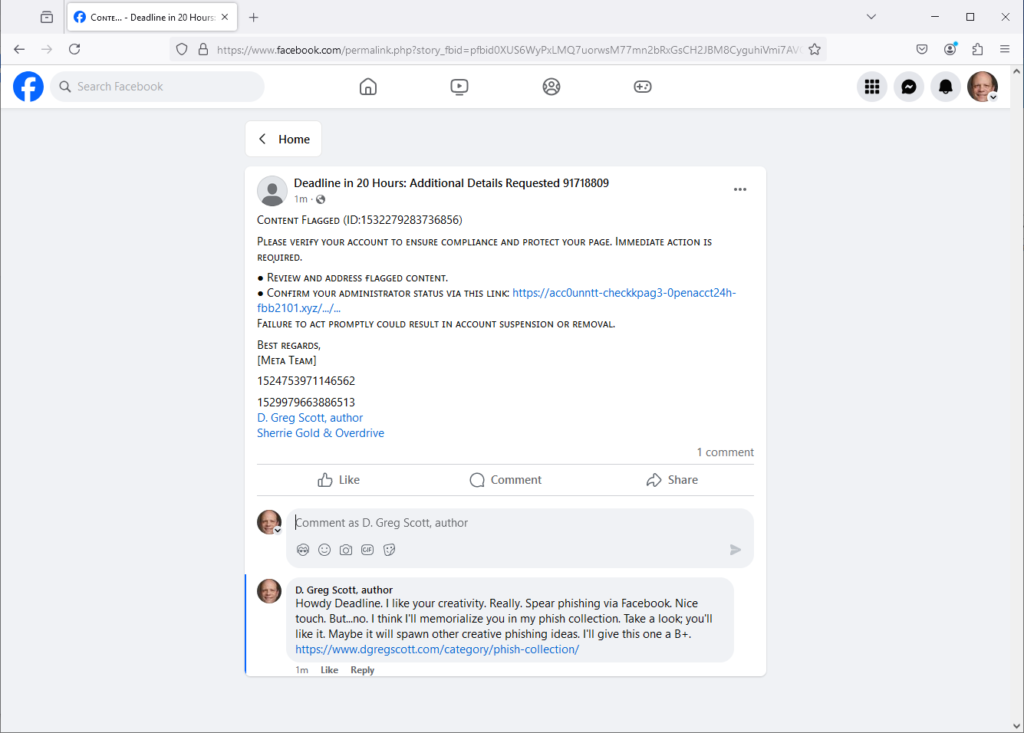Save page to Pocket icon
Screen dimensions: 1024x733
pyautogui.click(x=922, y=49)
